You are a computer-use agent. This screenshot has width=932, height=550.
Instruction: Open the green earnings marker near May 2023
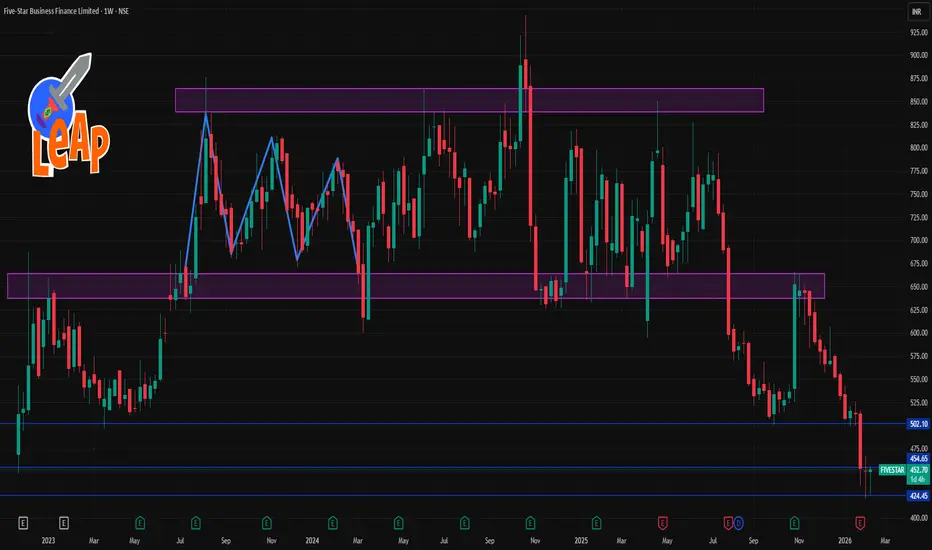click(x=140, y=523)
